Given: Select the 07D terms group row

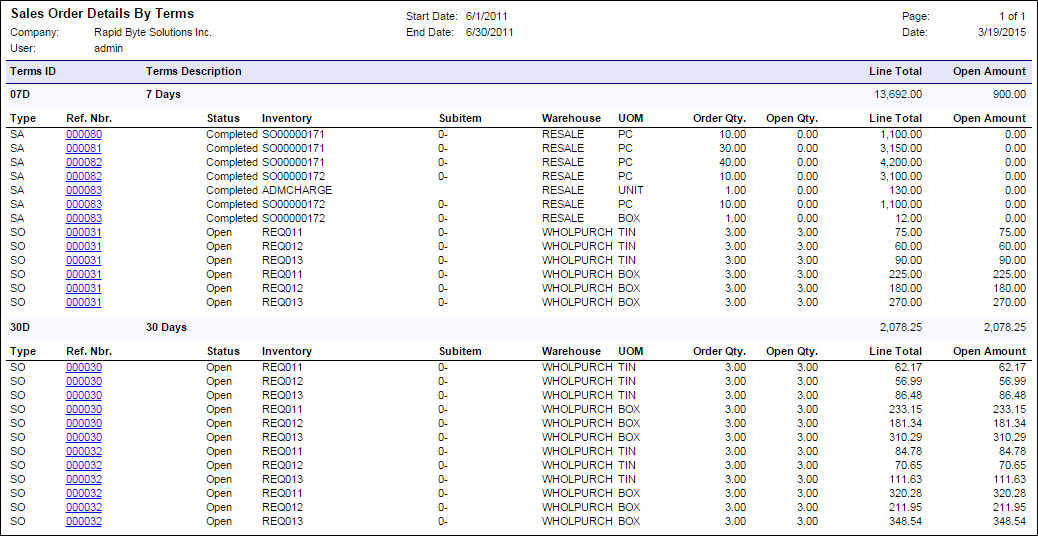Looking at the screenshot, I should (x=22, y=94).
